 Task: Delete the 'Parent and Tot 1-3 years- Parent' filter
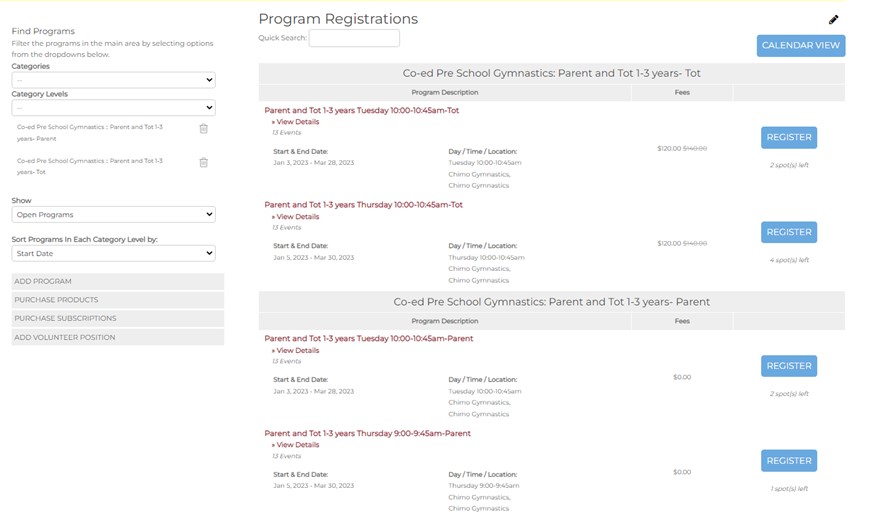tap(204, 129)
